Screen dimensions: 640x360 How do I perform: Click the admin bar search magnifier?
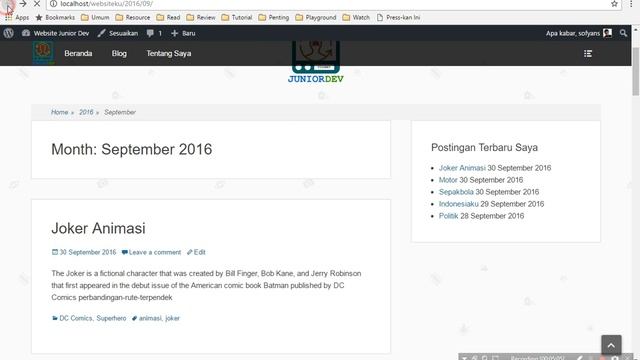point(623,33)
